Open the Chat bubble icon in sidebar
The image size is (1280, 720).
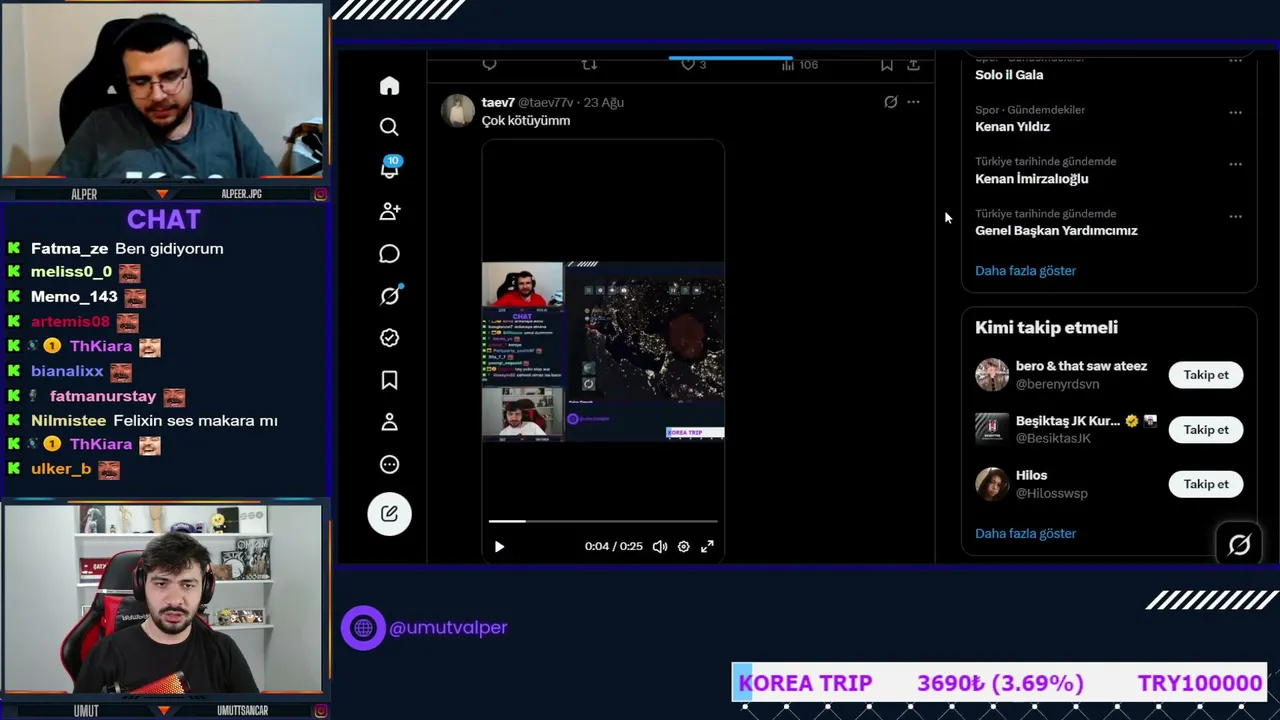pos(389,254)
